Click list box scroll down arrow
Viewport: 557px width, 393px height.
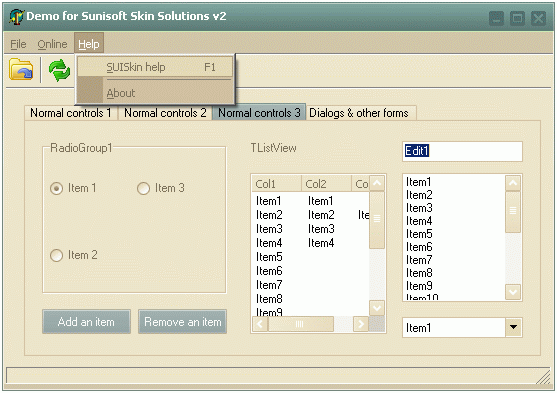(x=513, y=292)
